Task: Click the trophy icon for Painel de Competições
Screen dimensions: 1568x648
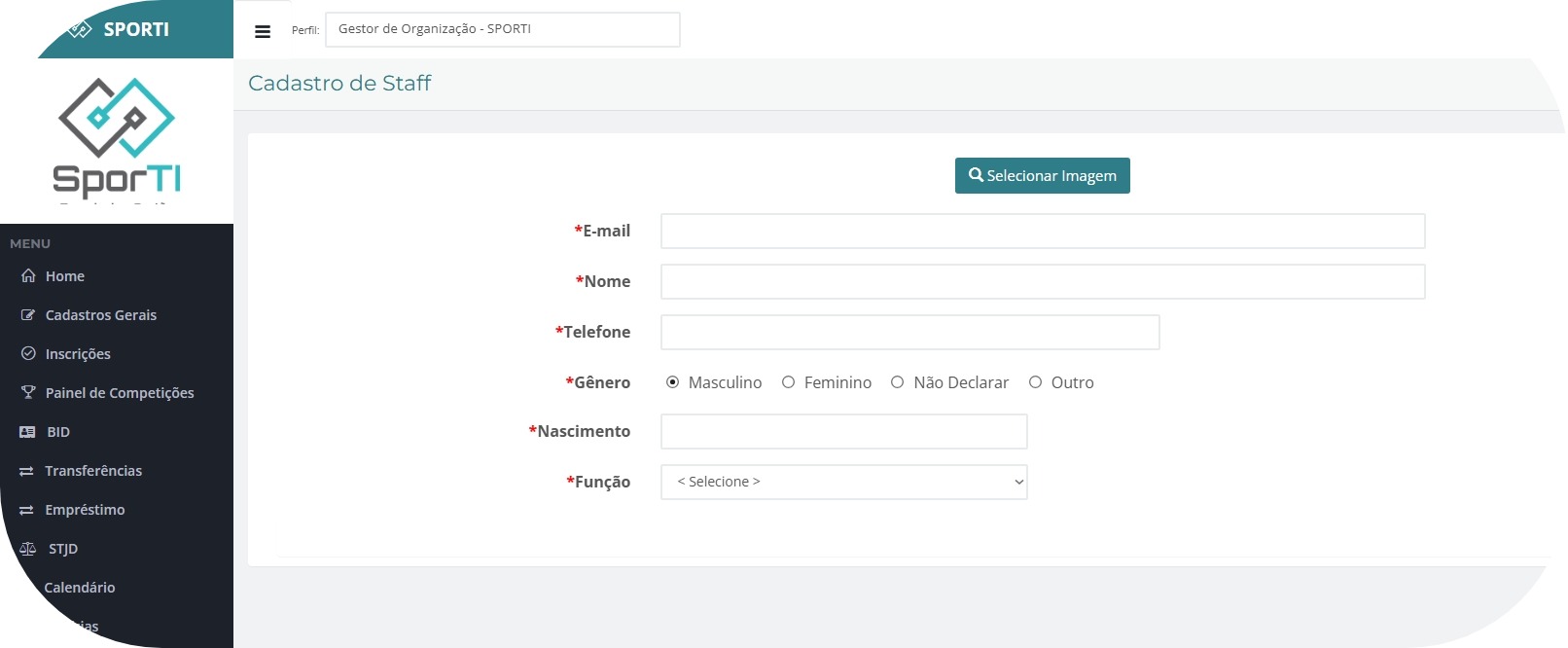Action: pos(28,392)
